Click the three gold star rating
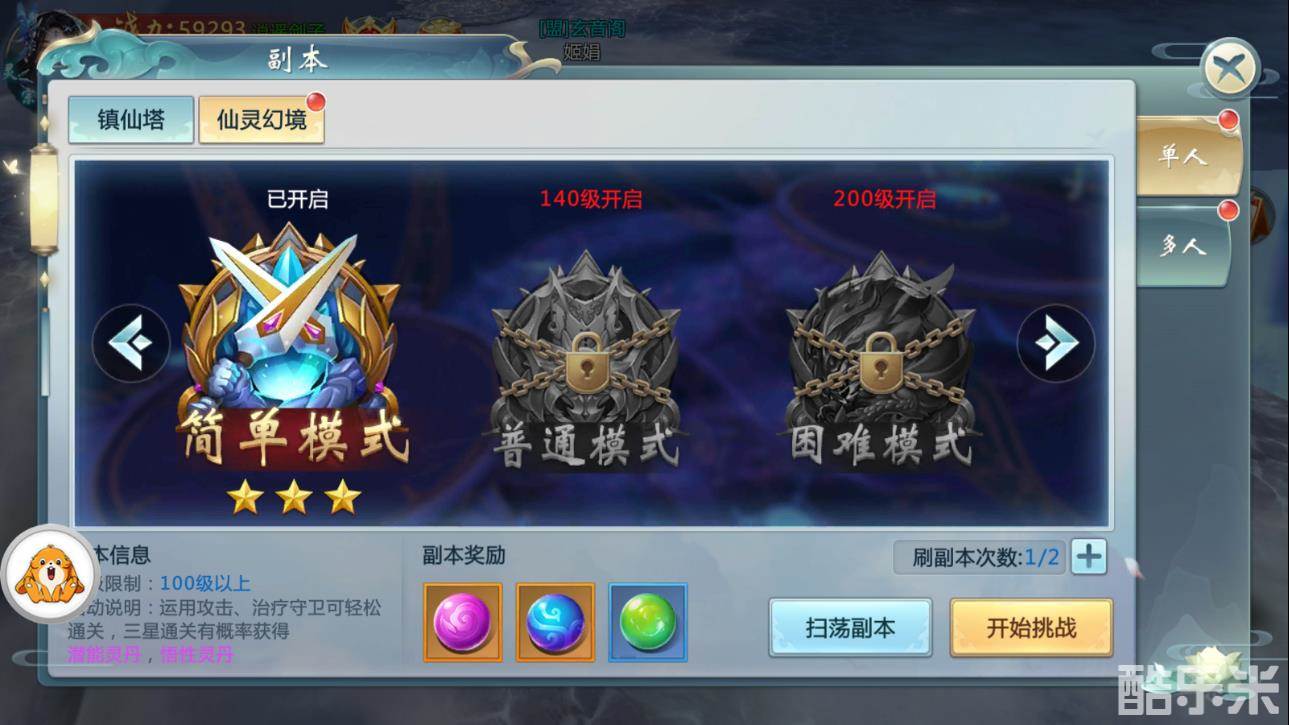 pos(293,496)
